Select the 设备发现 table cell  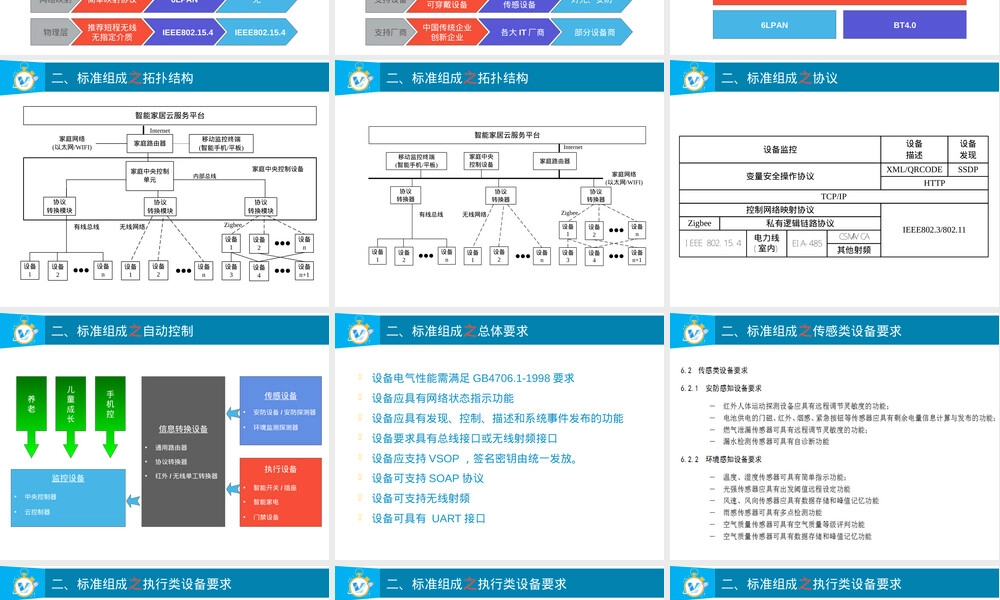click(967, 149)
